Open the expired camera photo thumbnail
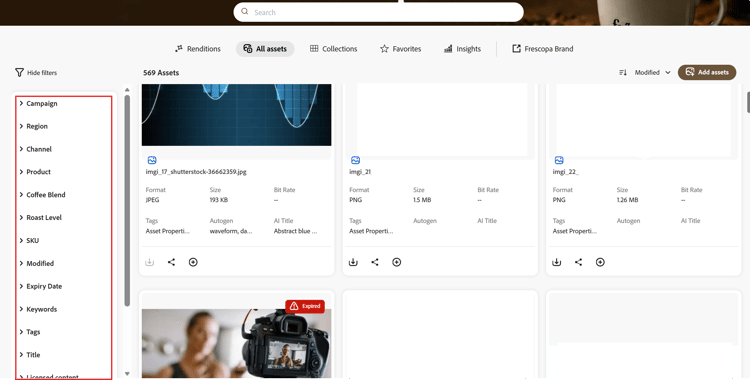The image size is (750, 380). (236, 343)
